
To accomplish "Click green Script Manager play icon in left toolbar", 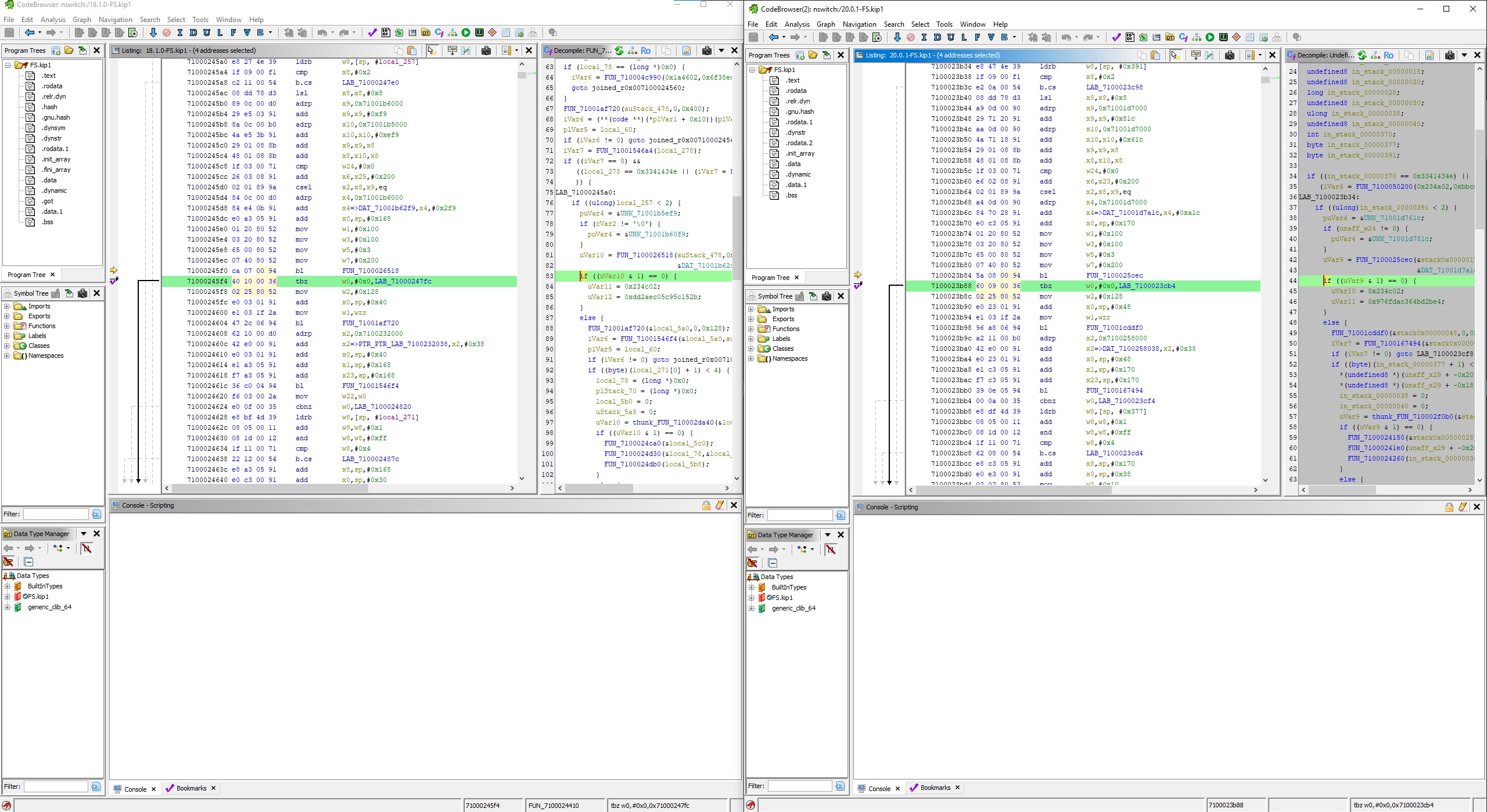I will tap(466, 33).
